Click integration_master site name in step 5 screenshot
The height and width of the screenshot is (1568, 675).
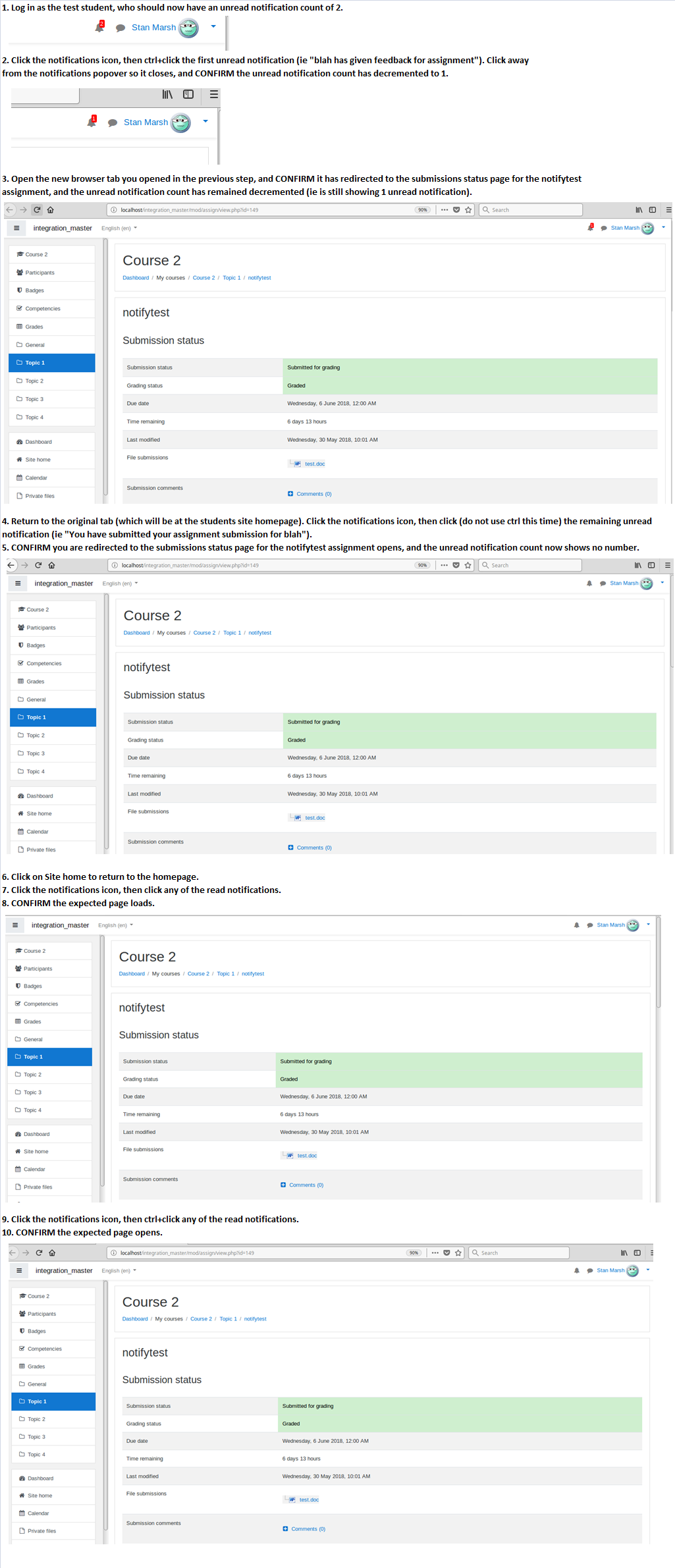point(64,583)
